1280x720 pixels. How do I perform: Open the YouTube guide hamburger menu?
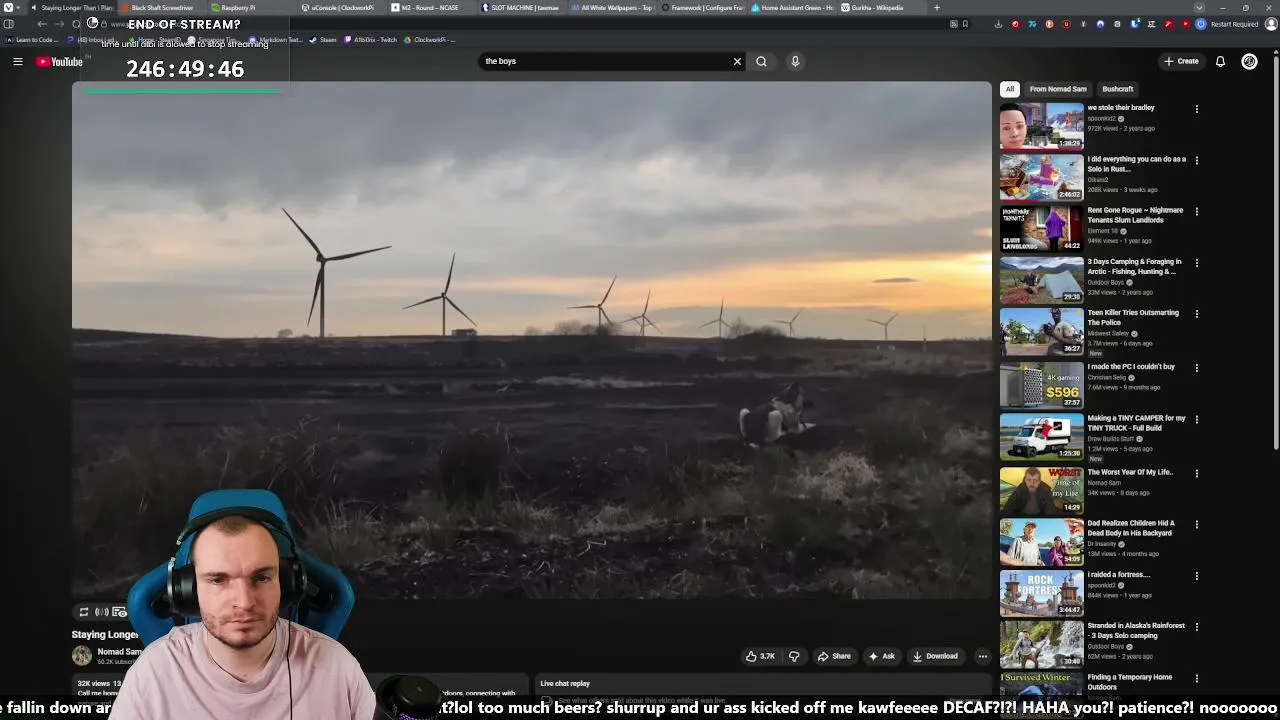[17, 62]
